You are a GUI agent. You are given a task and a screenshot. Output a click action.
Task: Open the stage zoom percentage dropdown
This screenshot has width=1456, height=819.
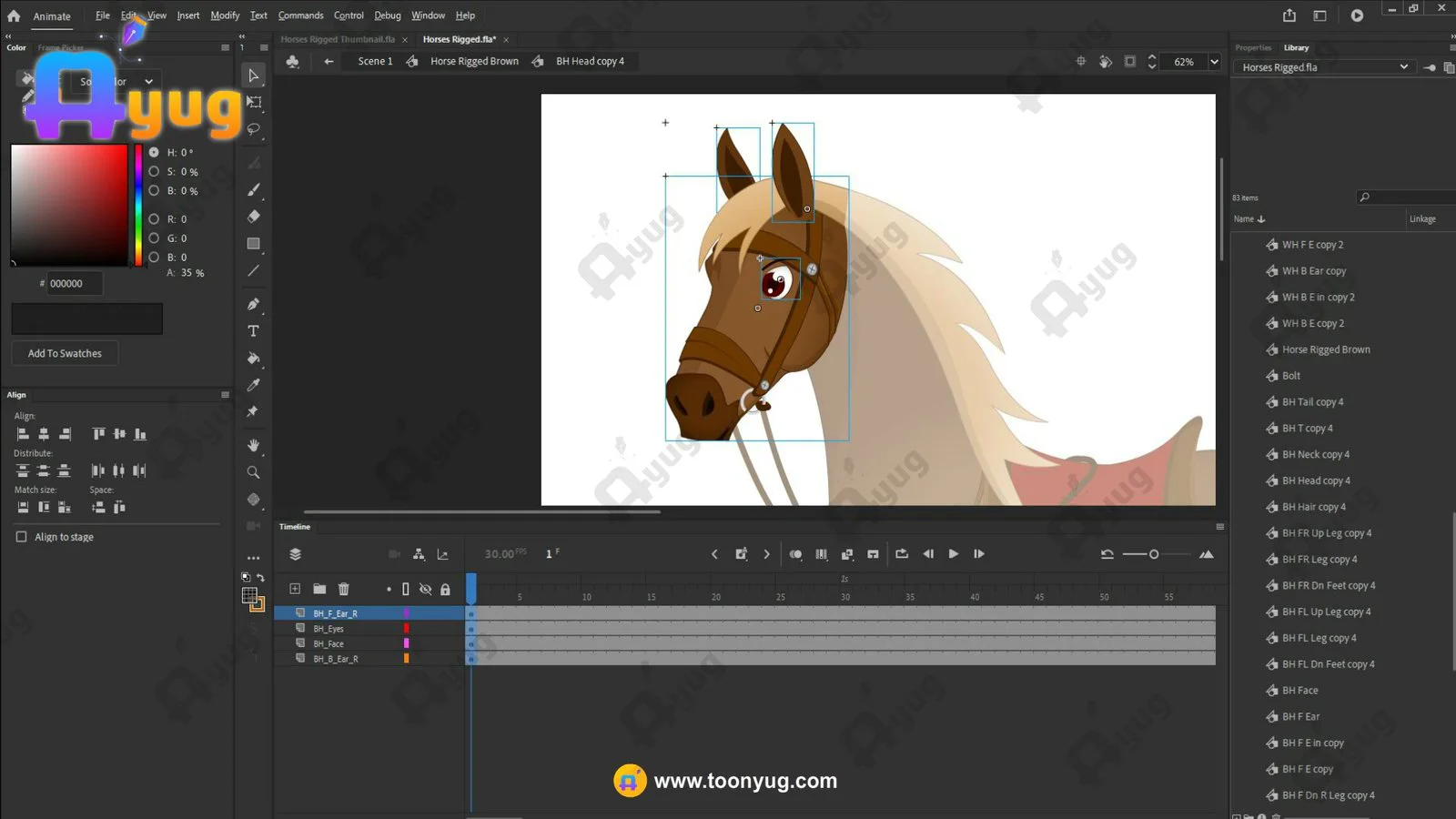coord(1214,62)
